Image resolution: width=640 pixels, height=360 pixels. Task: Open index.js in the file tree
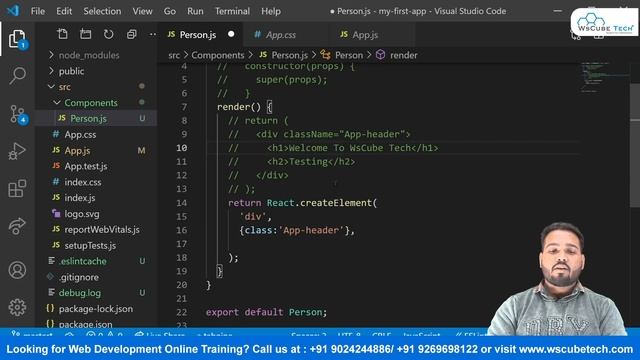[96, 198]
